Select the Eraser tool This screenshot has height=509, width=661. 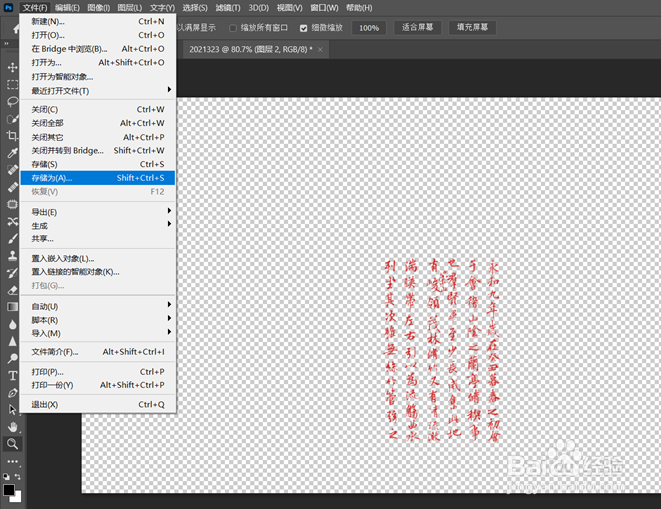12,290
